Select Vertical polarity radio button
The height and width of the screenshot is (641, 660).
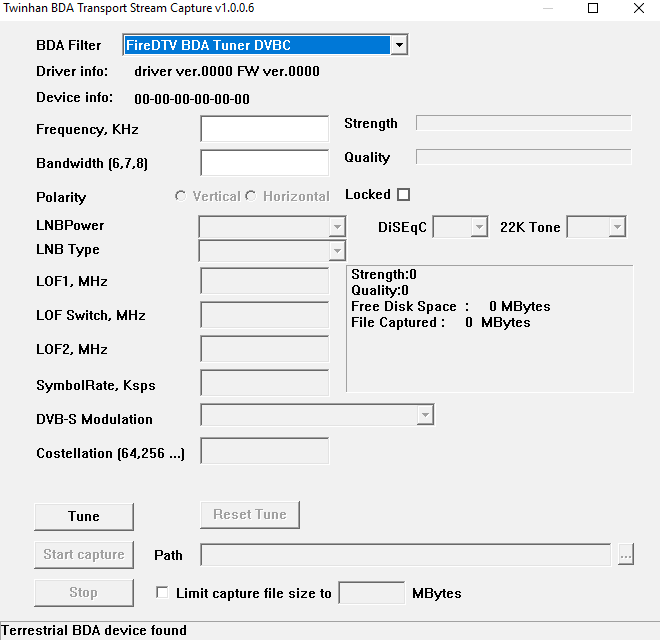(180, 196)
